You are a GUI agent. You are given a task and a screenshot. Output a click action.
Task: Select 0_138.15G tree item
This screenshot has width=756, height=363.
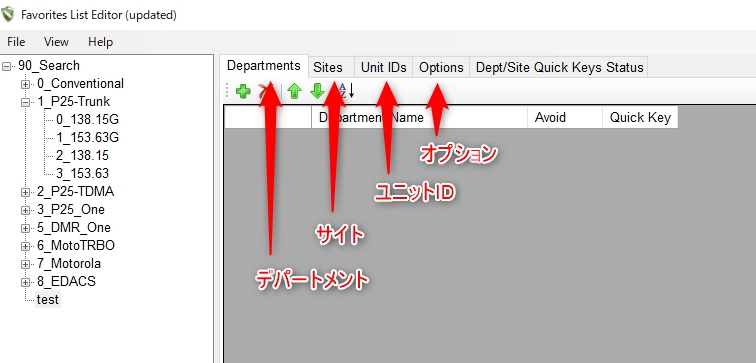[87, 120]
